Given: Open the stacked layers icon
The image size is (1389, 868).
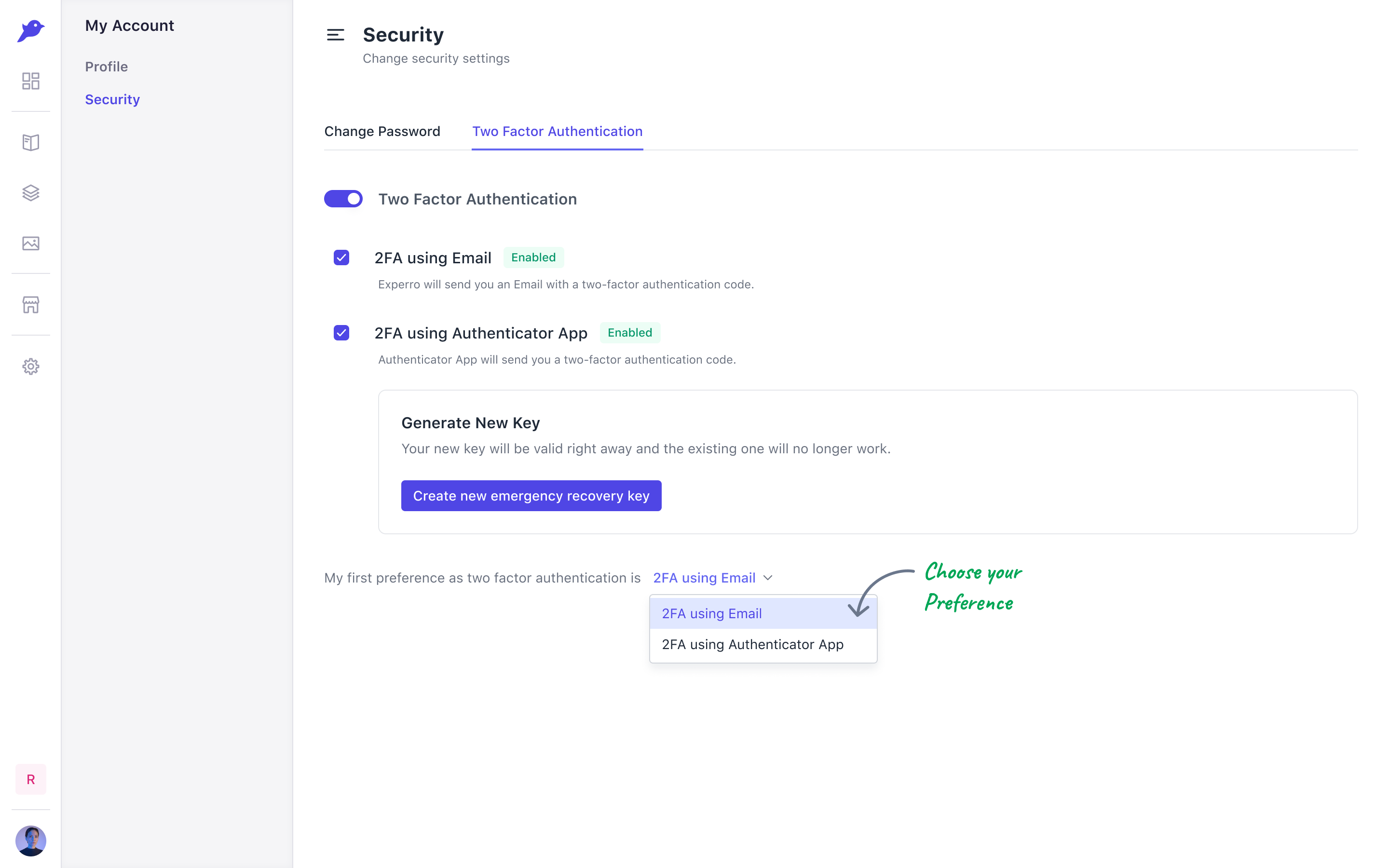Looking at the screenshot, I should coord(31,193).
